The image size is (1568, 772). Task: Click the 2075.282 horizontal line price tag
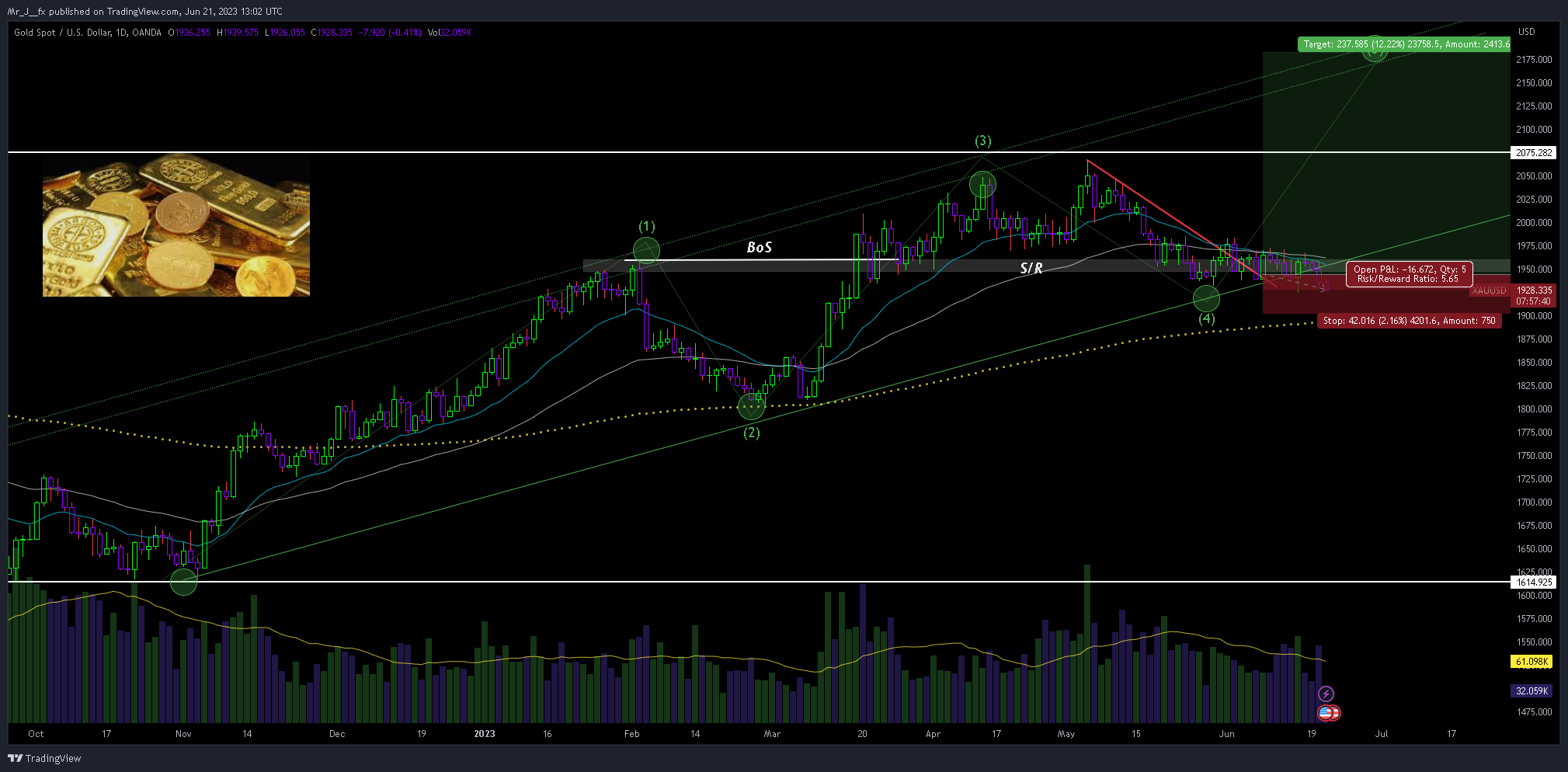(x=1534, y=153)
